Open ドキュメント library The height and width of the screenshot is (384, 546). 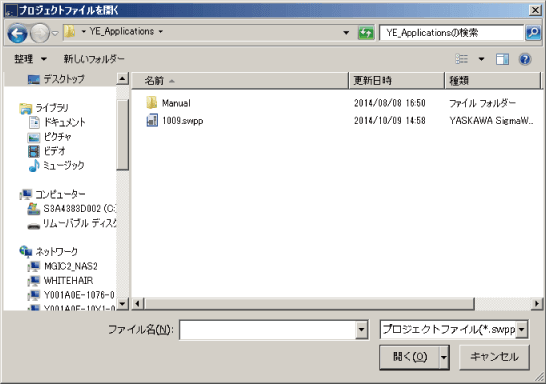pos(64,122)
